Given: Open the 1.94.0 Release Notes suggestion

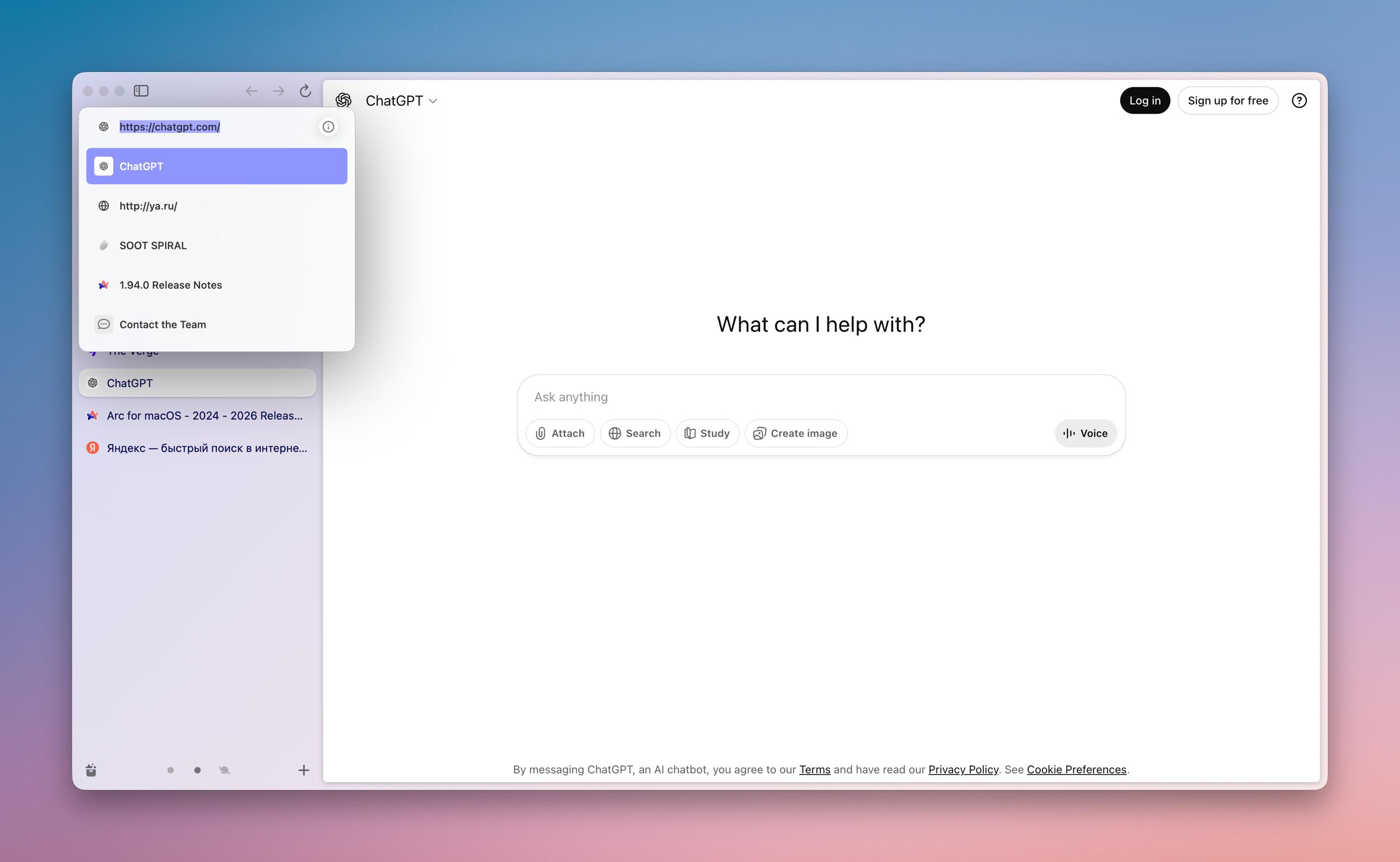Looking at the screenshot, I should click(217, 284).
